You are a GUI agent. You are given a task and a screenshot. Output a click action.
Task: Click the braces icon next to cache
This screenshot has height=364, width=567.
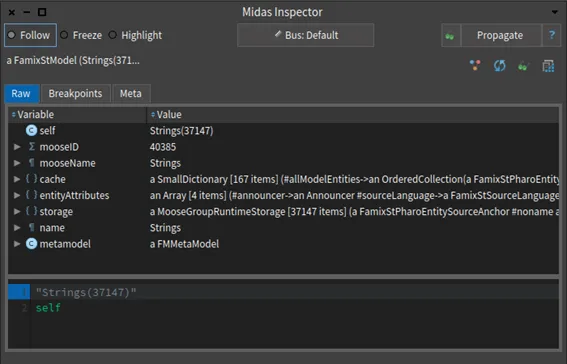pyautogui.click(x=31, y=179)
